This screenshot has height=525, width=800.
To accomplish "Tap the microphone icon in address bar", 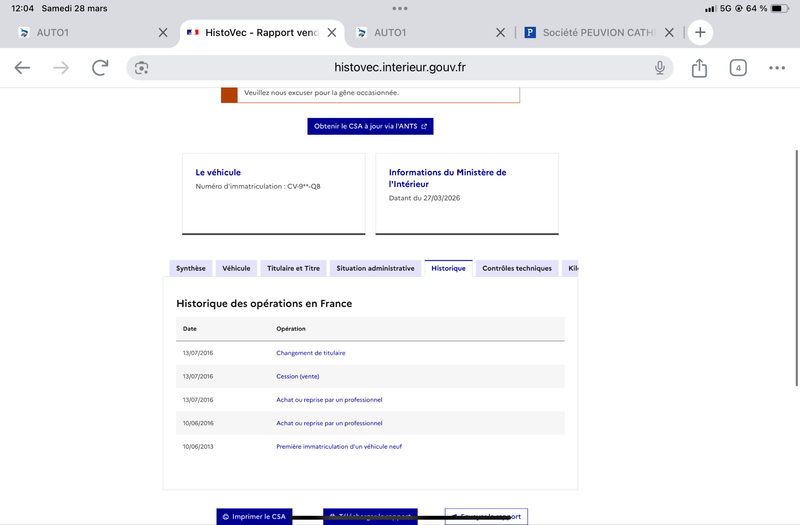I will [x=660, y=67].
